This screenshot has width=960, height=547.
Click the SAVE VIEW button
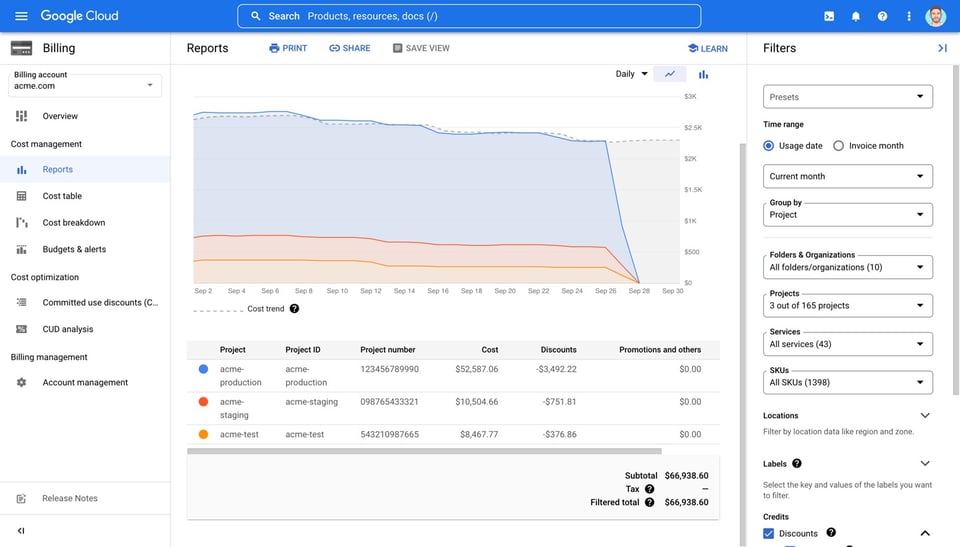click(421, 48)
